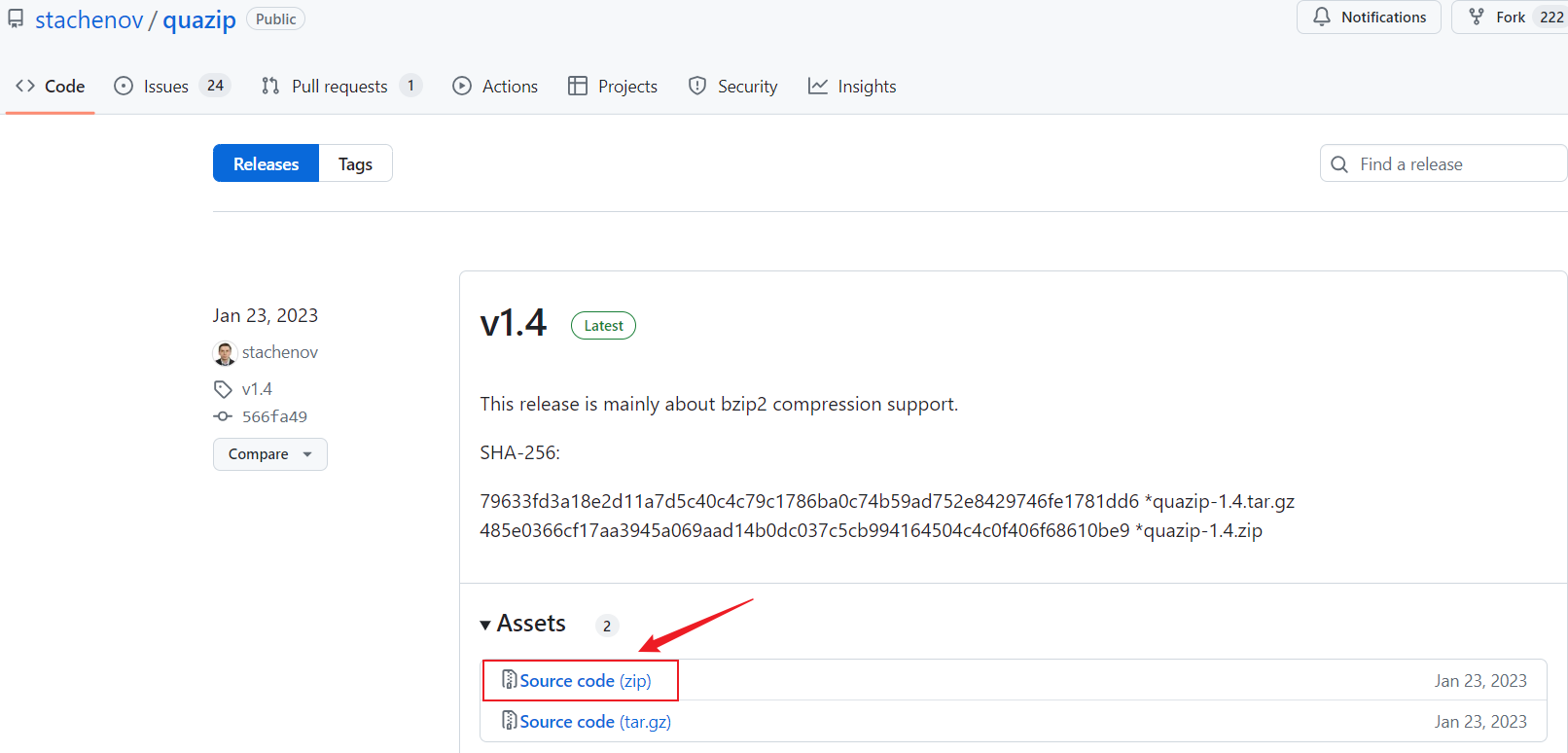This screenshot has width=1568, height=753.
Task: Open the Notifications button
Action: click(x=1369, y=18)
